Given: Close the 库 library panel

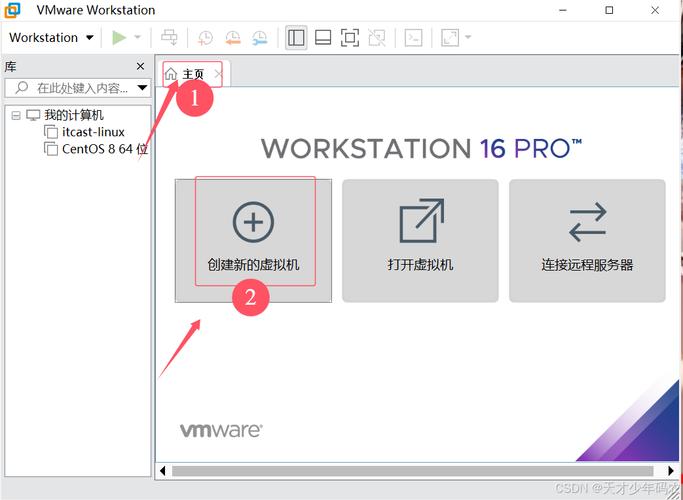Looking at the screenshot, I should [140, 66].
